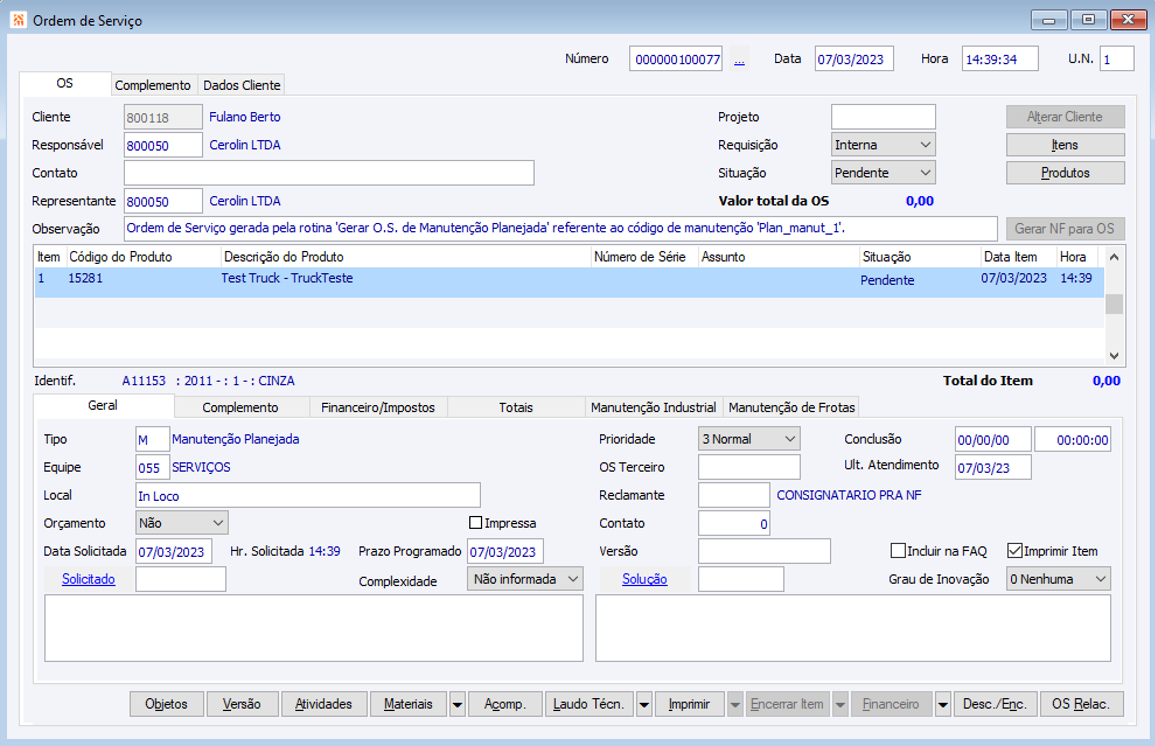Click the Responsável code field 800050
The width and height of the screenshot is (1155, 746).
click(163, 145)
